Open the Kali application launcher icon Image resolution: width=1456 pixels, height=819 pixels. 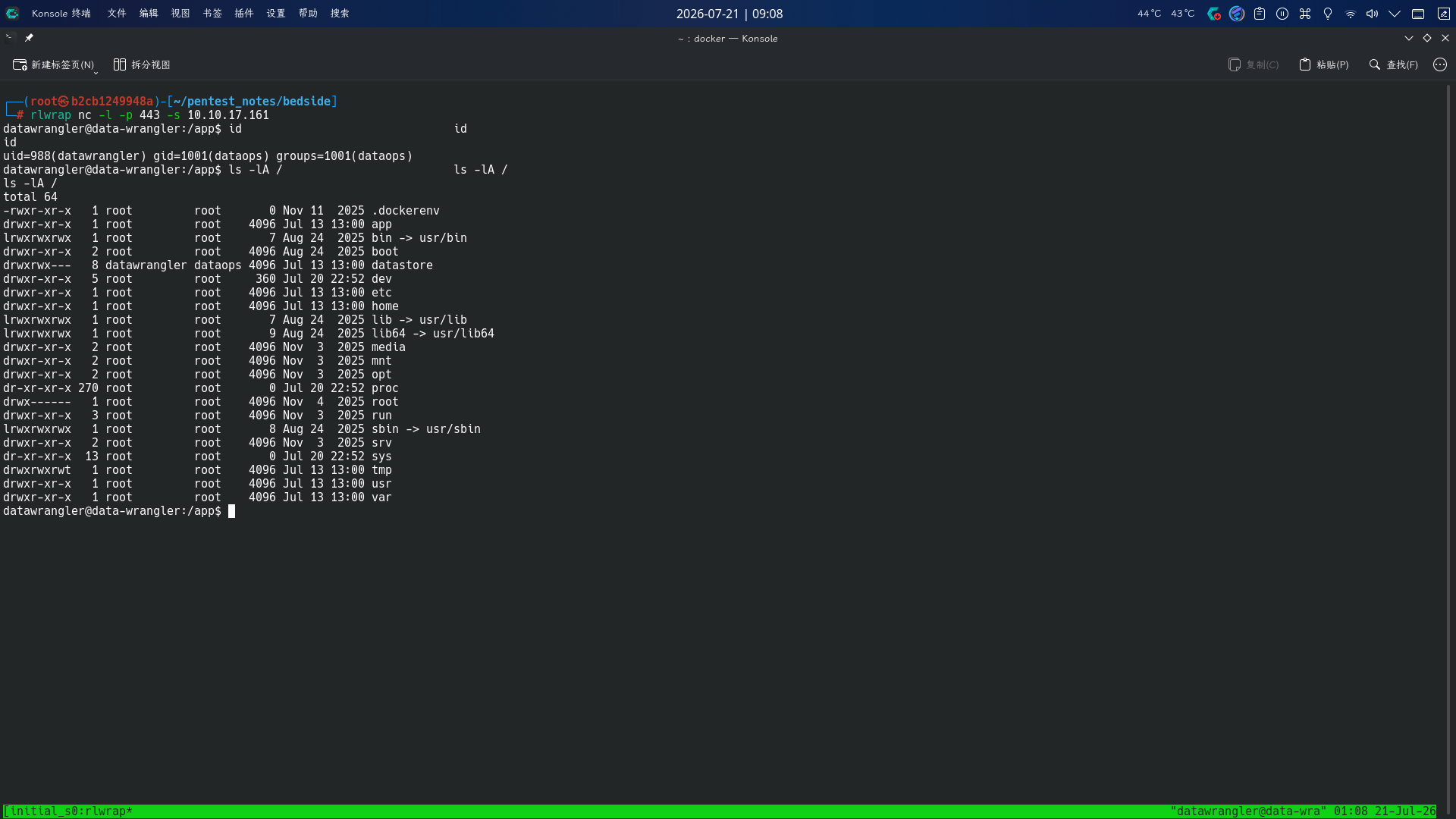click(12, 13)
